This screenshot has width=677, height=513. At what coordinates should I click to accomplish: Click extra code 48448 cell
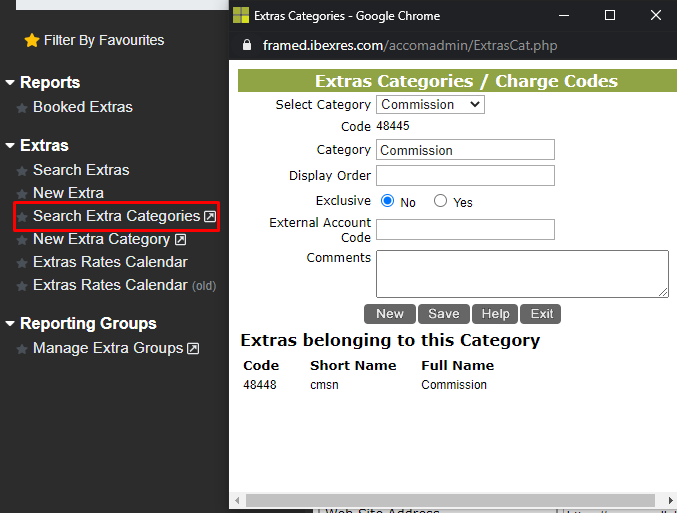[260, 385]
